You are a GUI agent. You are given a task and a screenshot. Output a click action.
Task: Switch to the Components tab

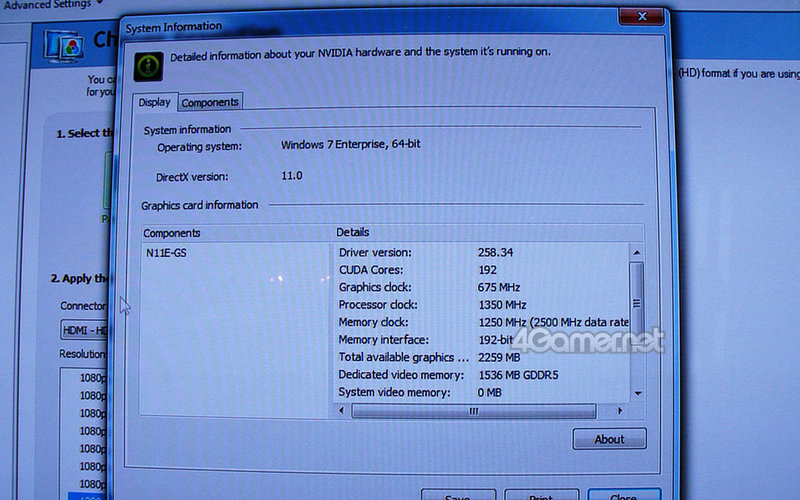tap(210, 103)
